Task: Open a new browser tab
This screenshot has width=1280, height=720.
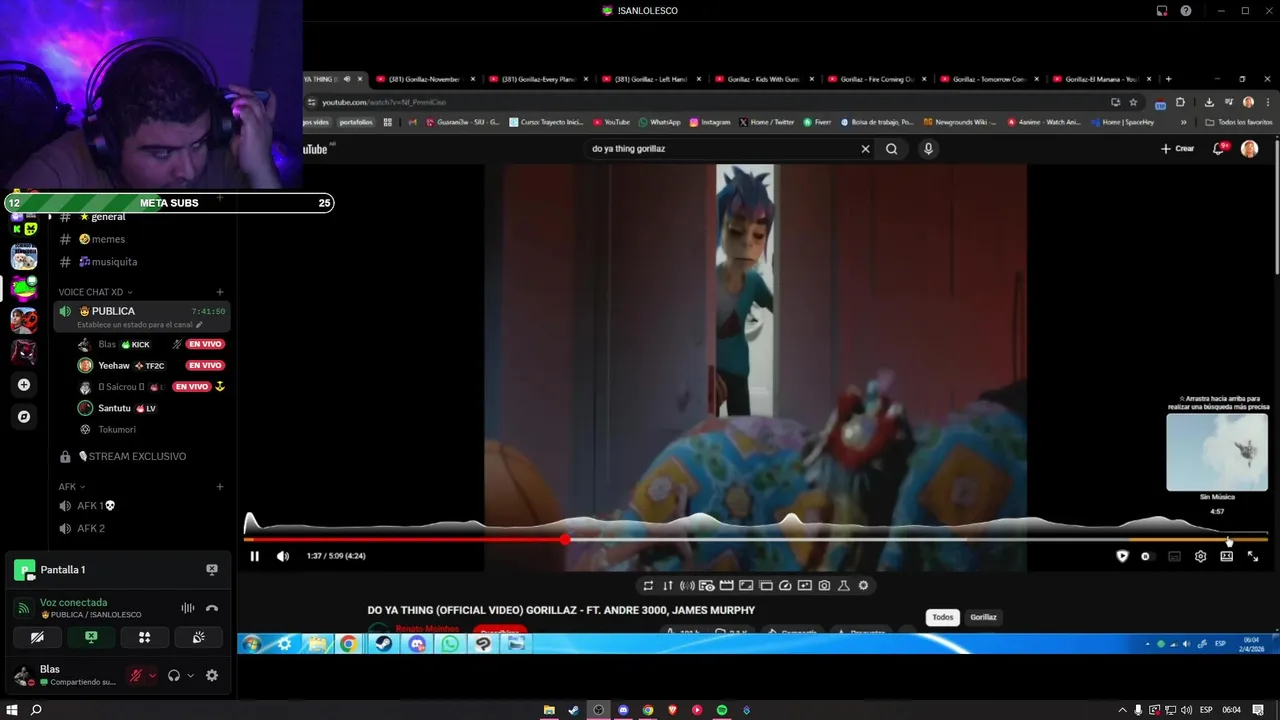Action: pyautogui.click(x=1168, y=79)
